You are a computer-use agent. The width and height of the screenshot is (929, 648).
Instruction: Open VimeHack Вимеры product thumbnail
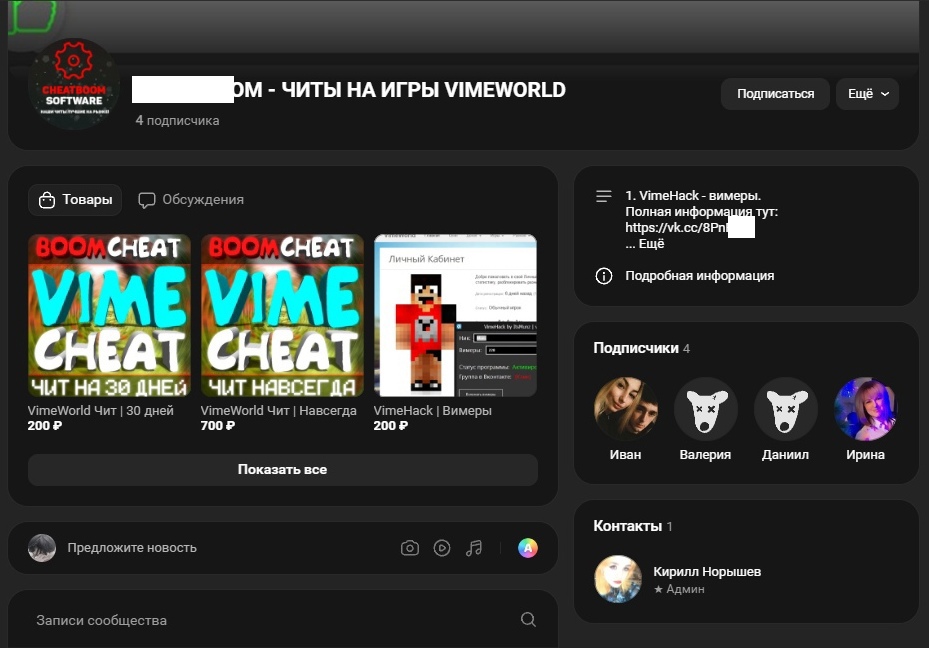pos(455,315)
